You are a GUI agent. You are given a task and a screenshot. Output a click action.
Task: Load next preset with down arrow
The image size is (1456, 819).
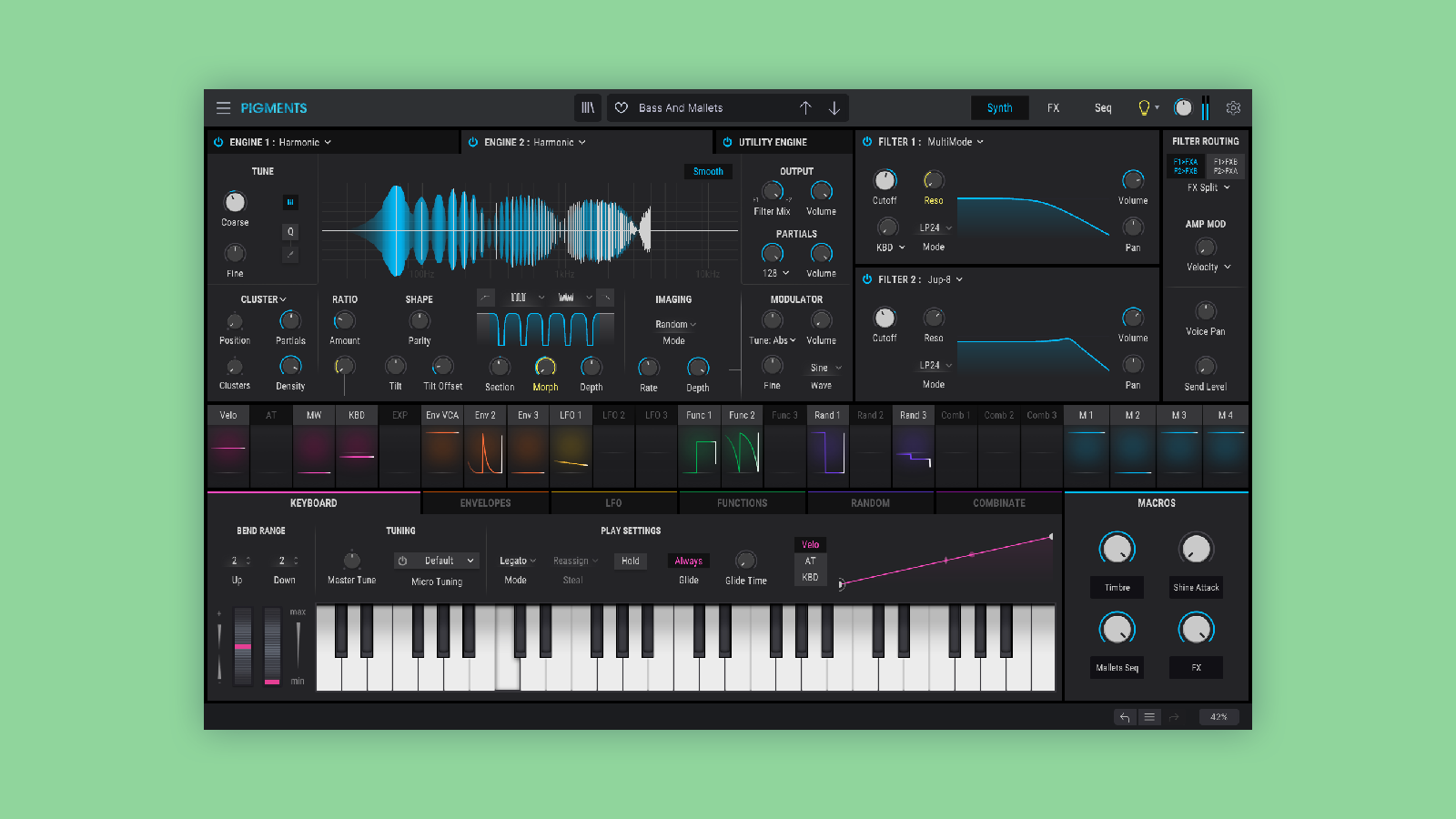834,107
